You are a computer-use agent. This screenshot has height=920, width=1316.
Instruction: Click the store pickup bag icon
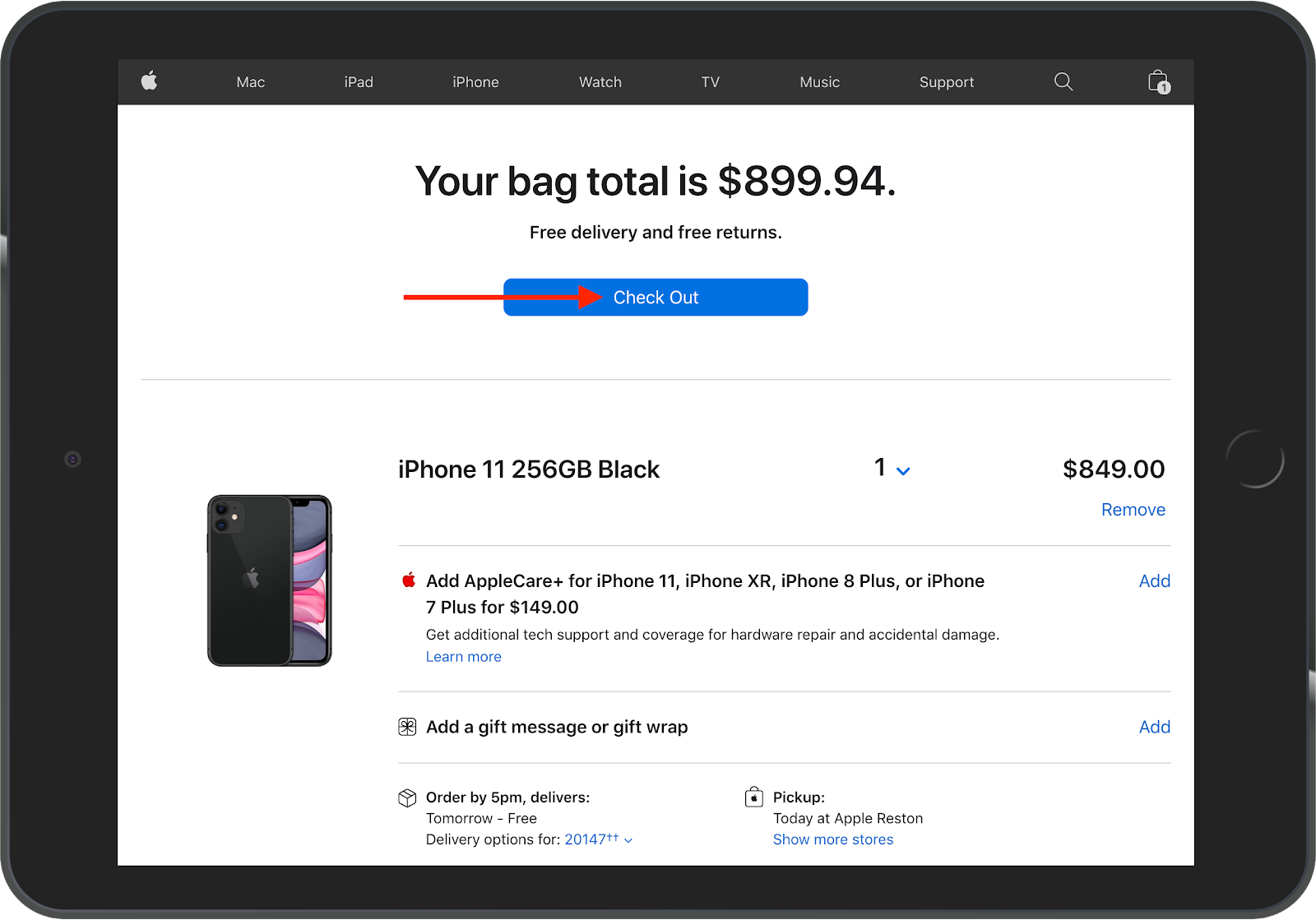click(753, 797)
